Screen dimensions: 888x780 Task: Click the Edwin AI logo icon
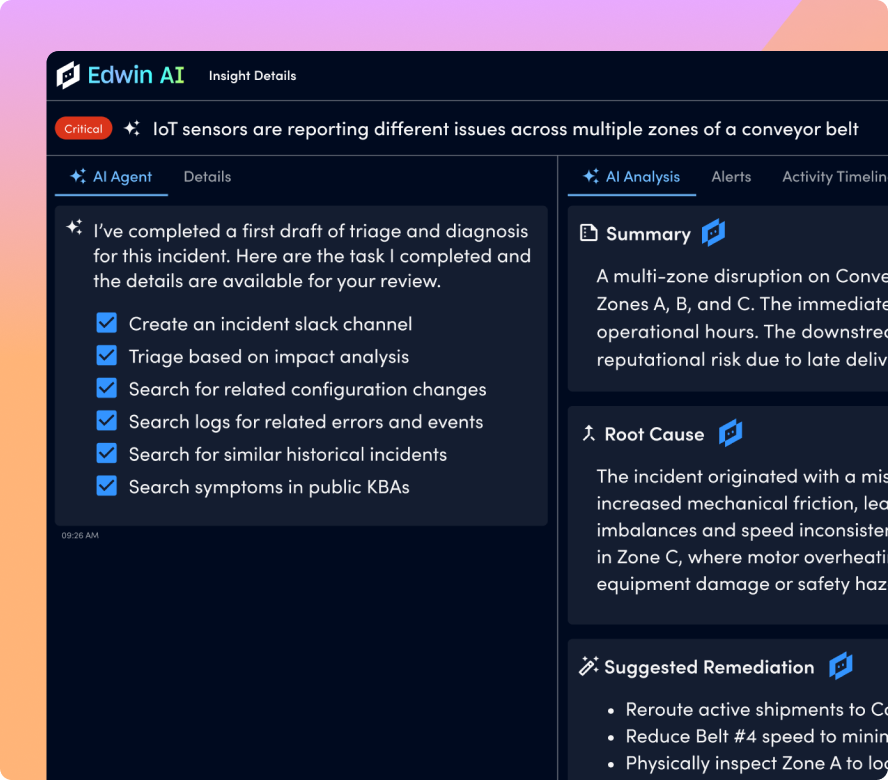[x=68, y=75]
